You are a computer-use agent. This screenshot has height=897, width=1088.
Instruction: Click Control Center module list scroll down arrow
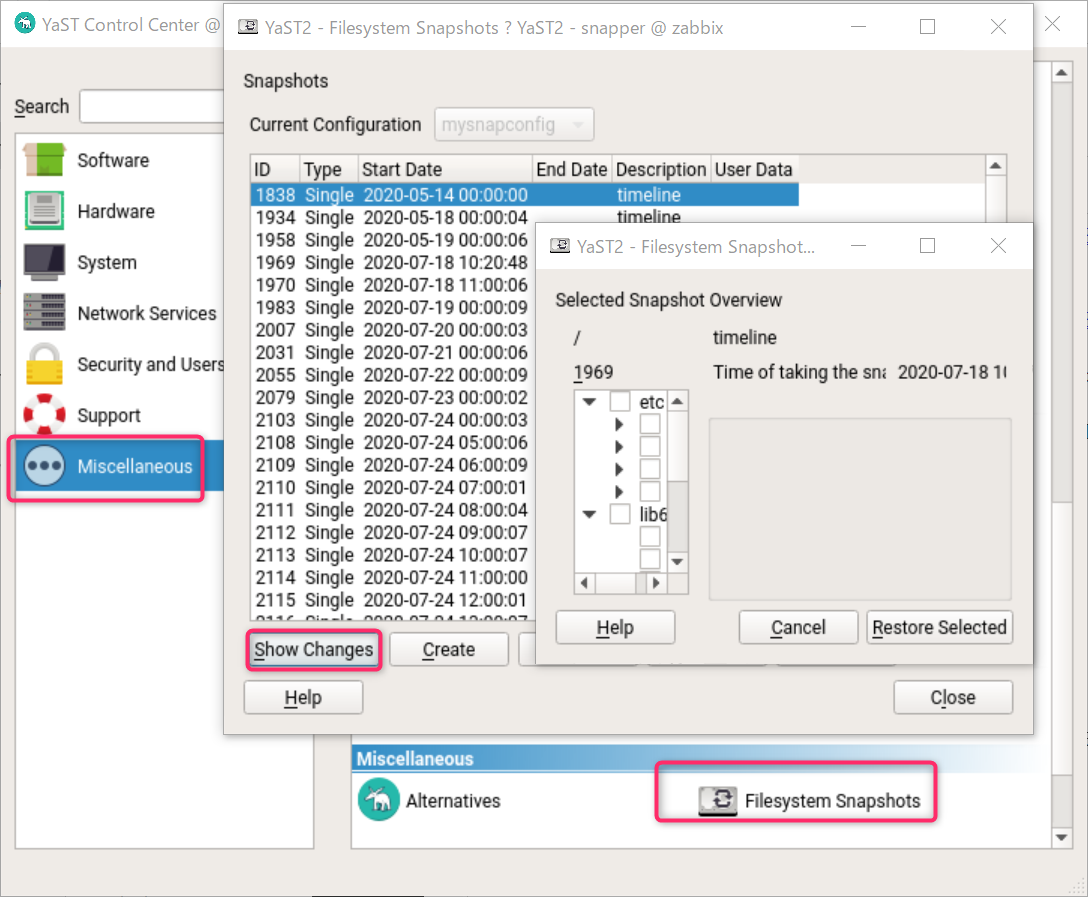click(x=1061, y=837)
